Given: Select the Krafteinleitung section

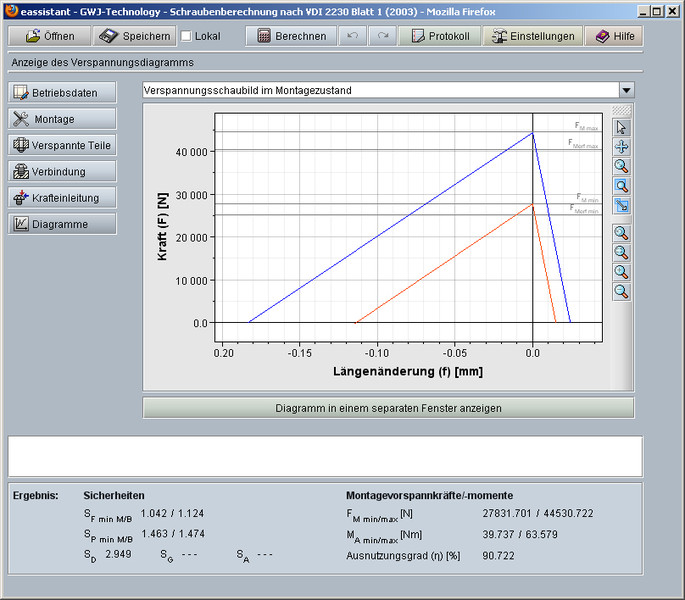Looking at the screenshot, I should click(x=62, y=197).
